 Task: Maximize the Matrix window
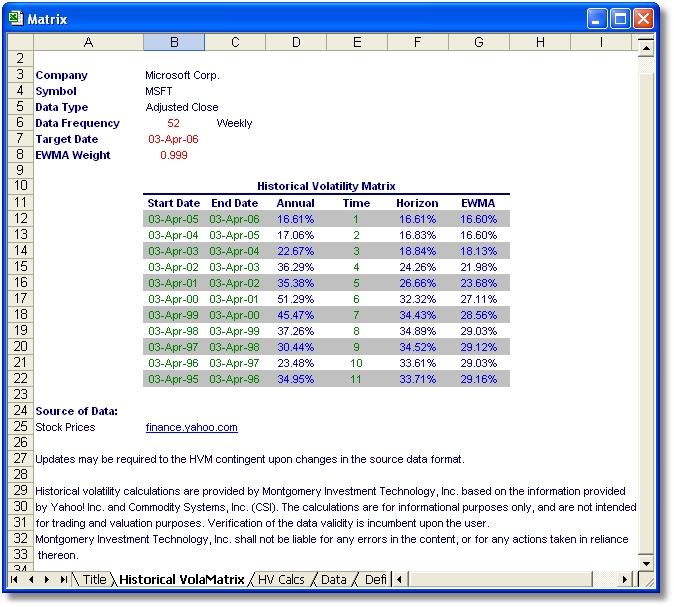[620, 19]
